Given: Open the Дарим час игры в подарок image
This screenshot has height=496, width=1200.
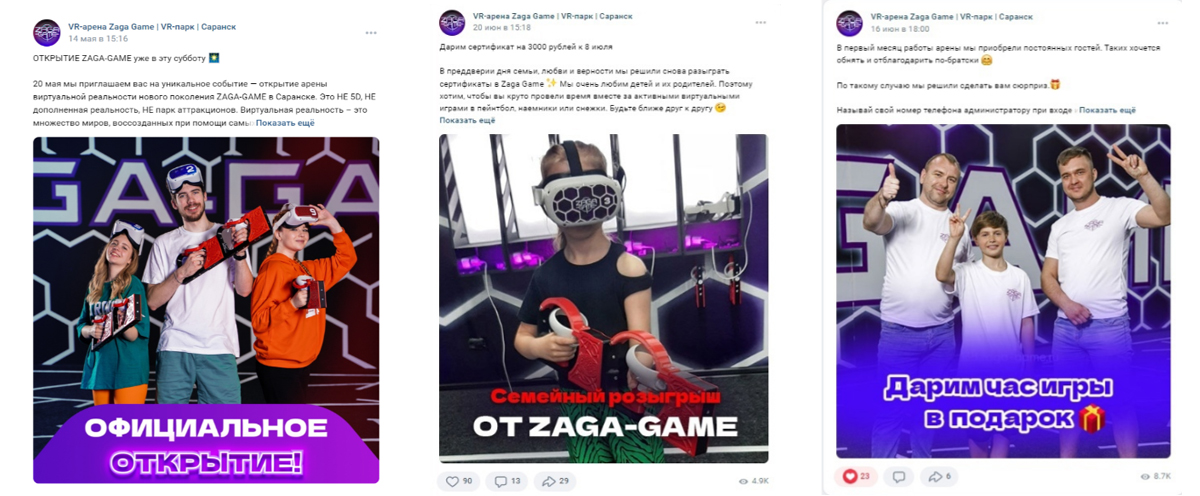Looking at the screenshot, I should point(1003,291).
